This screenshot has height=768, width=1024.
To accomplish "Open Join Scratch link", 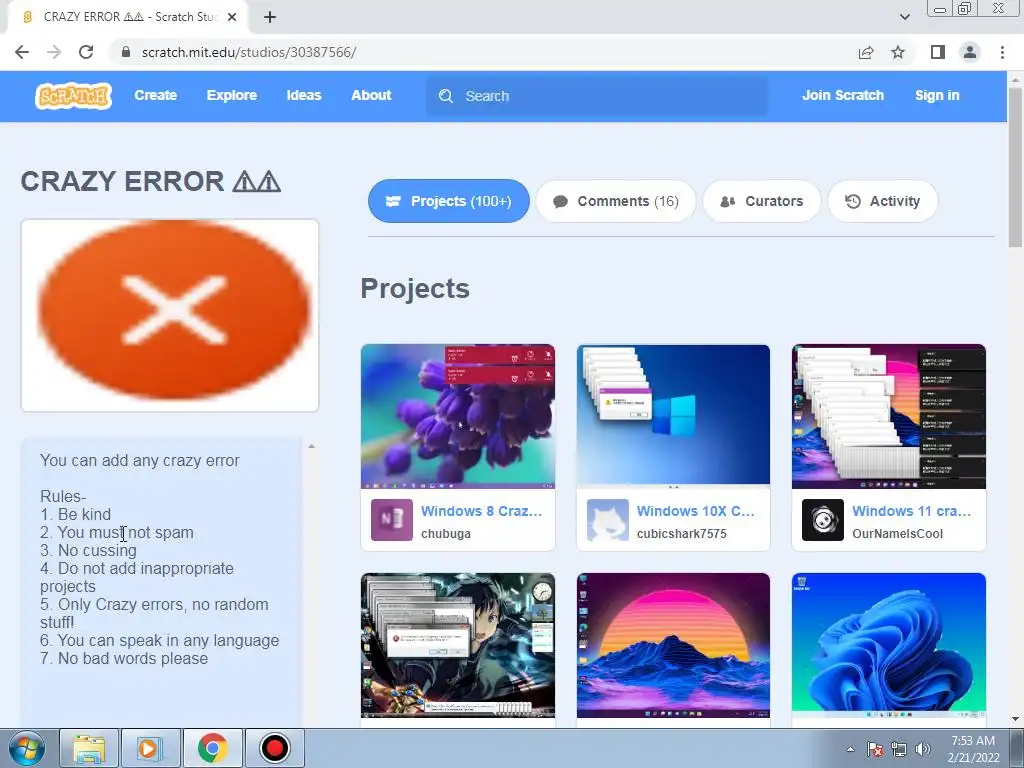I will coord(842,95).
